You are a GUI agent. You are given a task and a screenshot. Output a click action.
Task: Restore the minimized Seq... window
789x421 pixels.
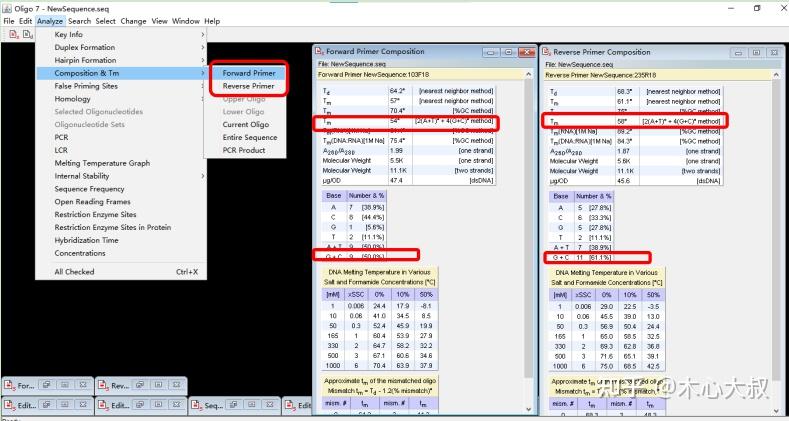[233, 404]
